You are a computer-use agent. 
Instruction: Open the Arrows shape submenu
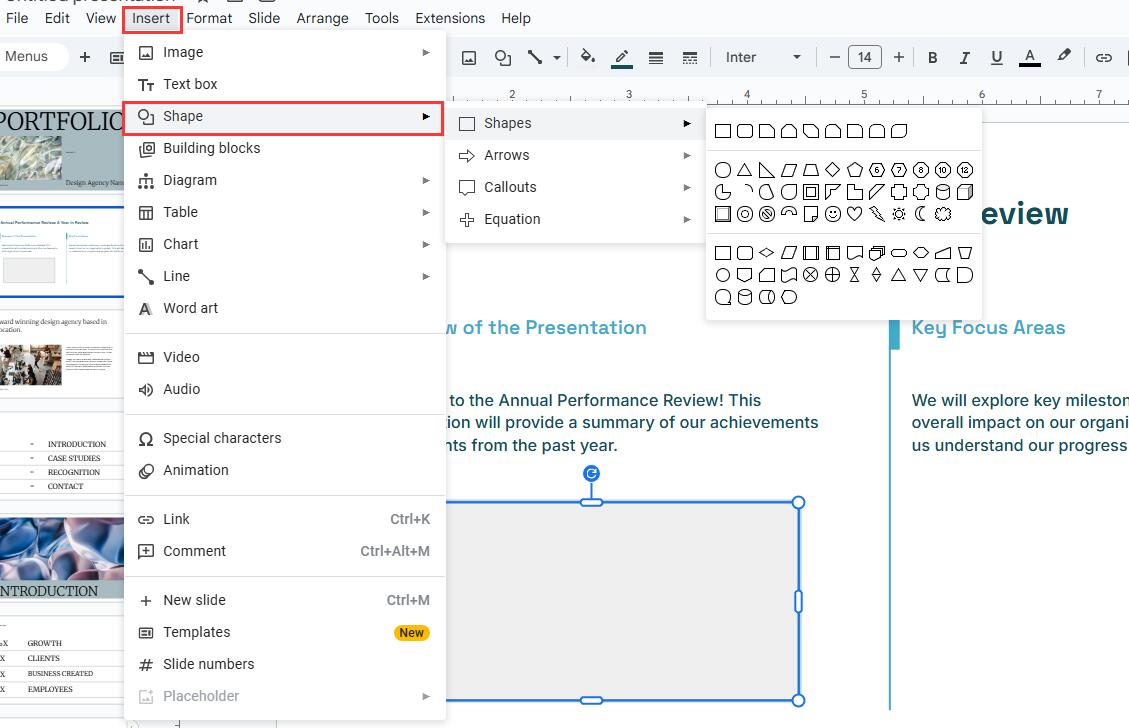(x=575, y=156)
